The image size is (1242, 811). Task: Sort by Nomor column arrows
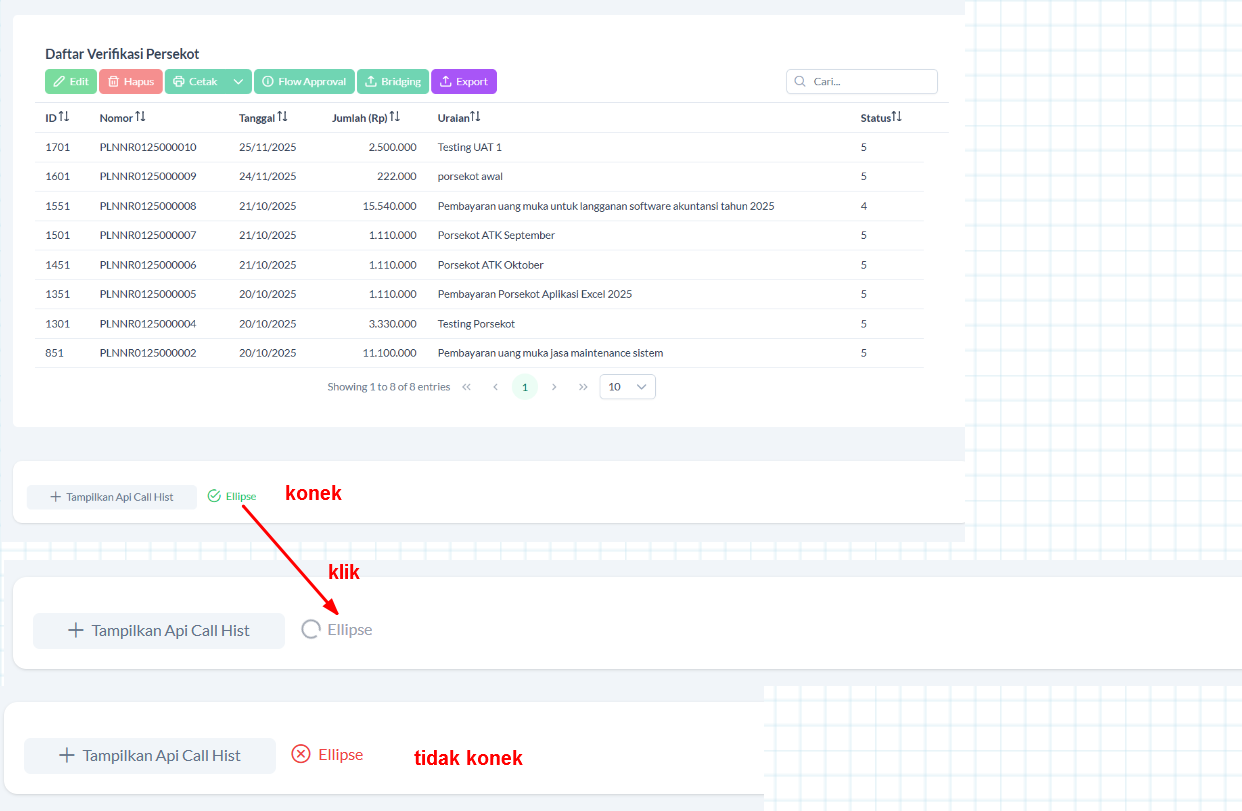[x=141, y=117]
